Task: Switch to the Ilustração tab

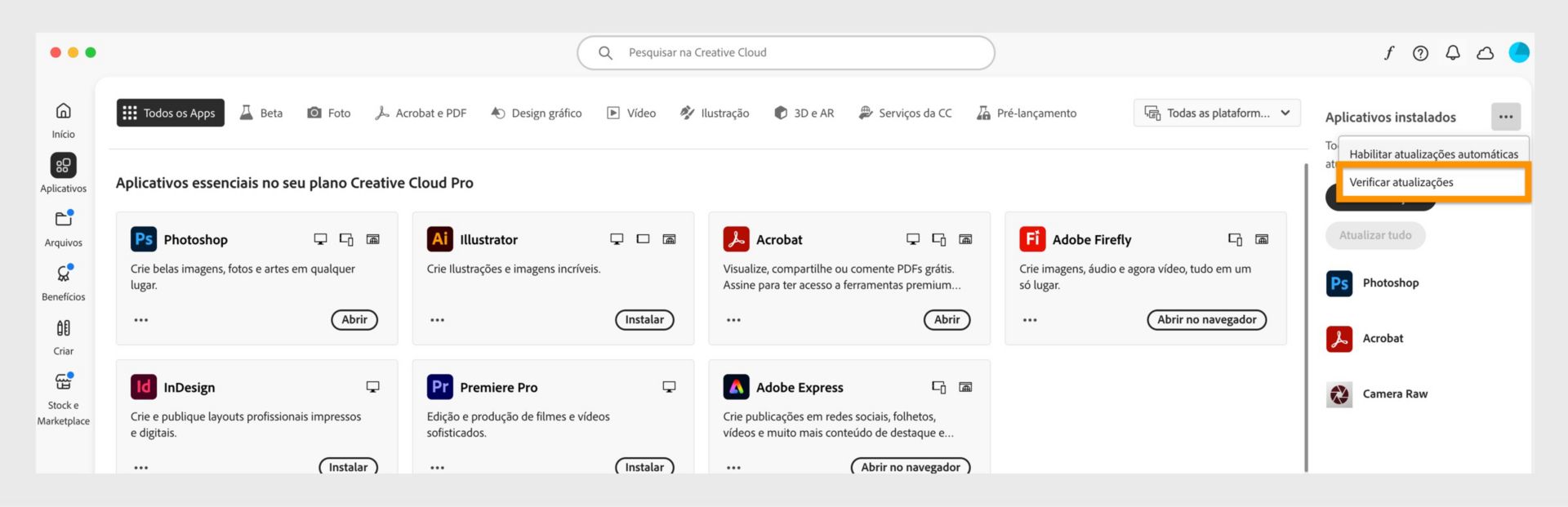Action: [715, 113]
